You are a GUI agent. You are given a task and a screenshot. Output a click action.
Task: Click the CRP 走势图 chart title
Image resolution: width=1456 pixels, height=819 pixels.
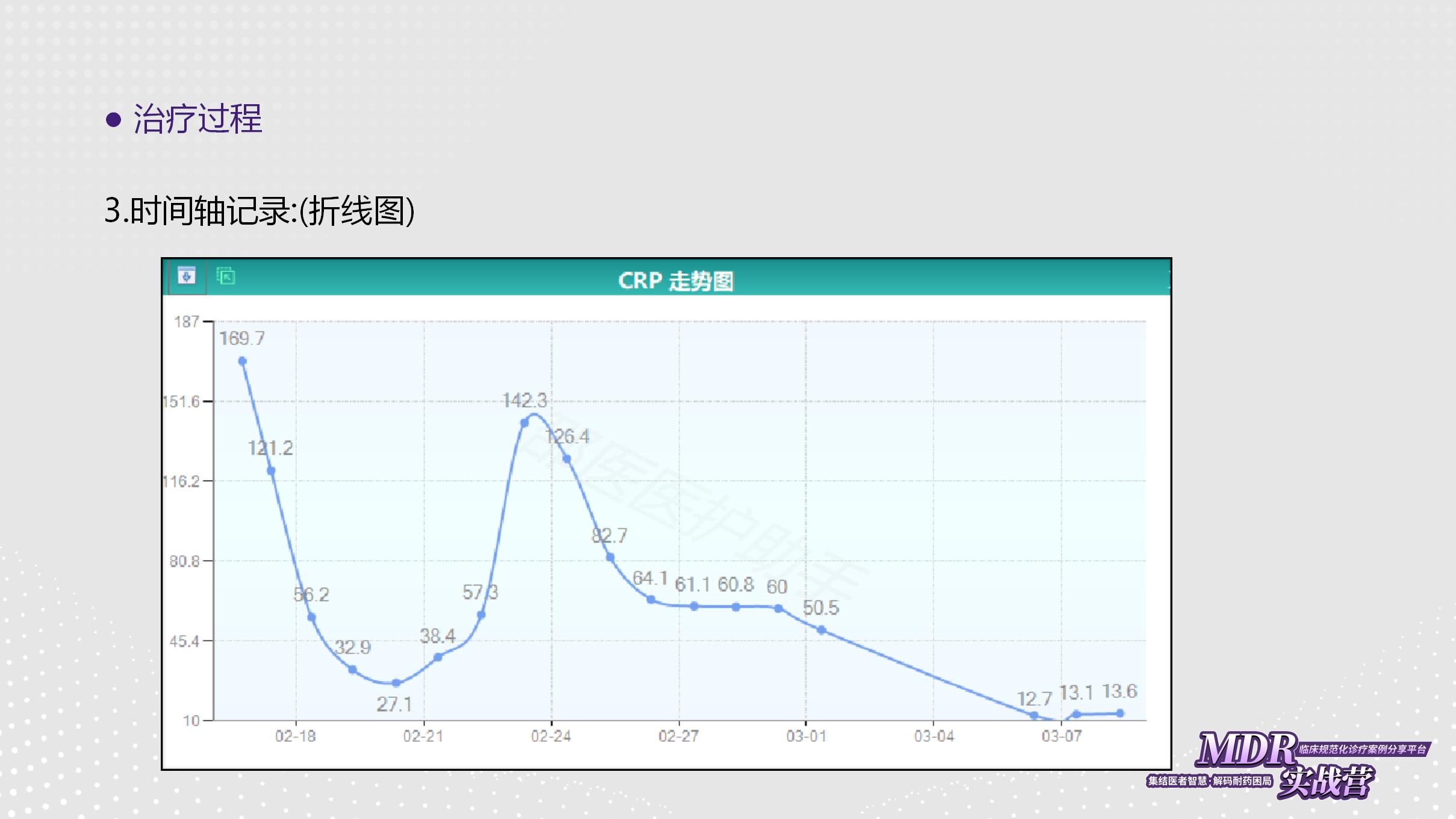click(675, 281)
